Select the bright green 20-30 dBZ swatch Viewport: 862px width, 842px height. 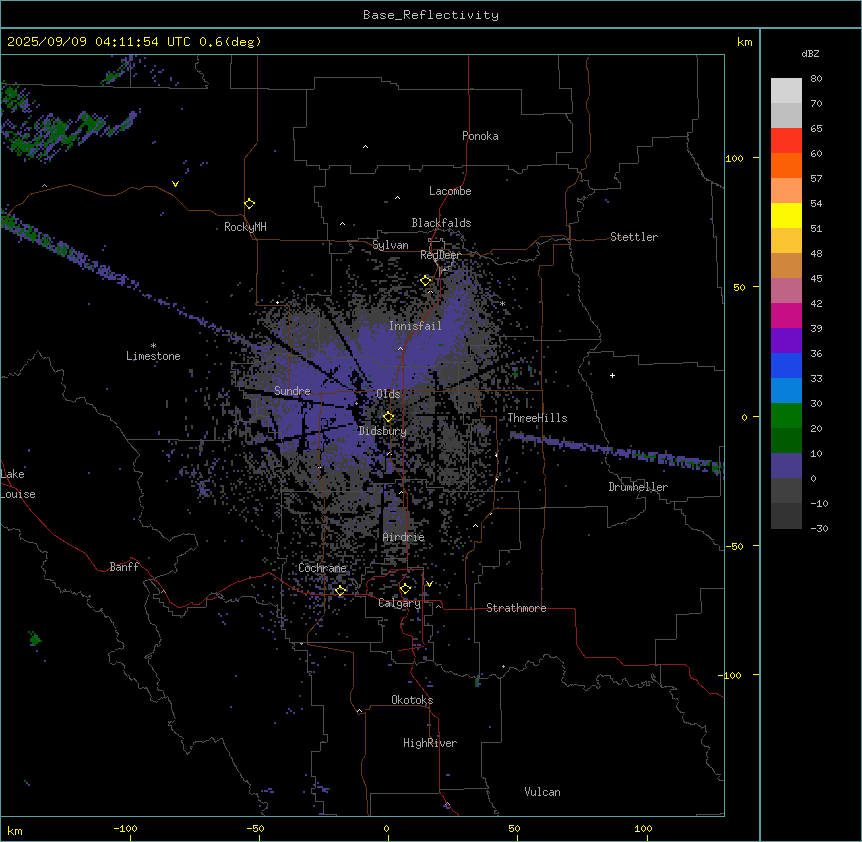point(786,416)
